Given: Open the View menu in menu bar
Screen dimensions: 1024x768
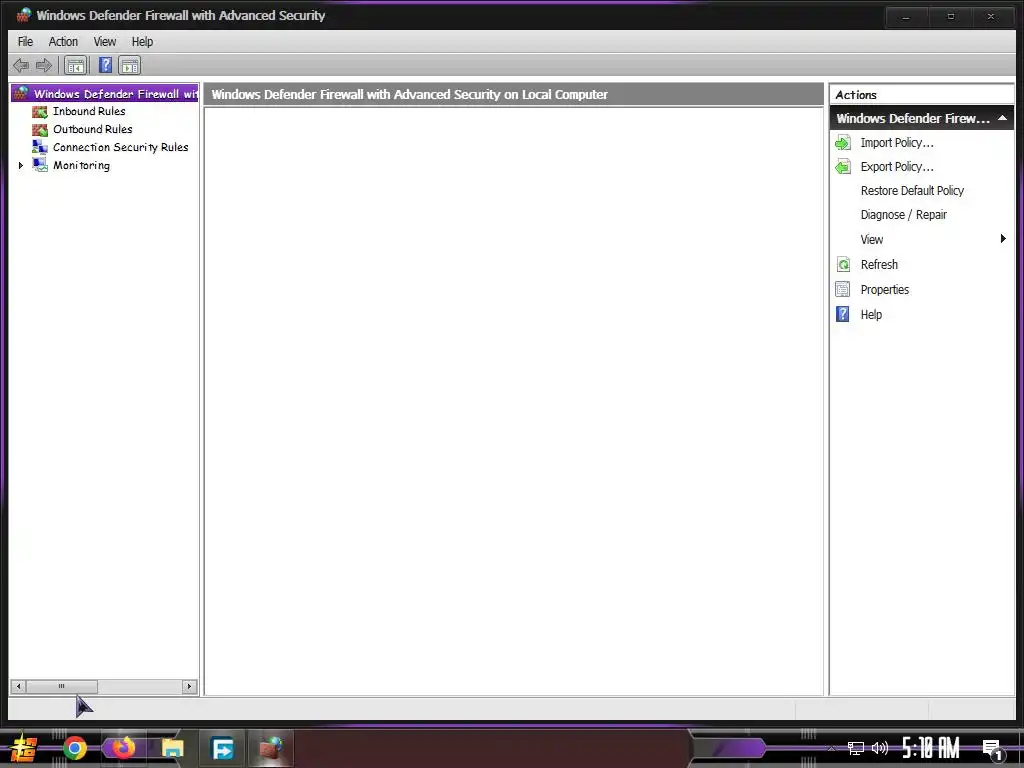Looking at the screenshot, I should [104, 42].
